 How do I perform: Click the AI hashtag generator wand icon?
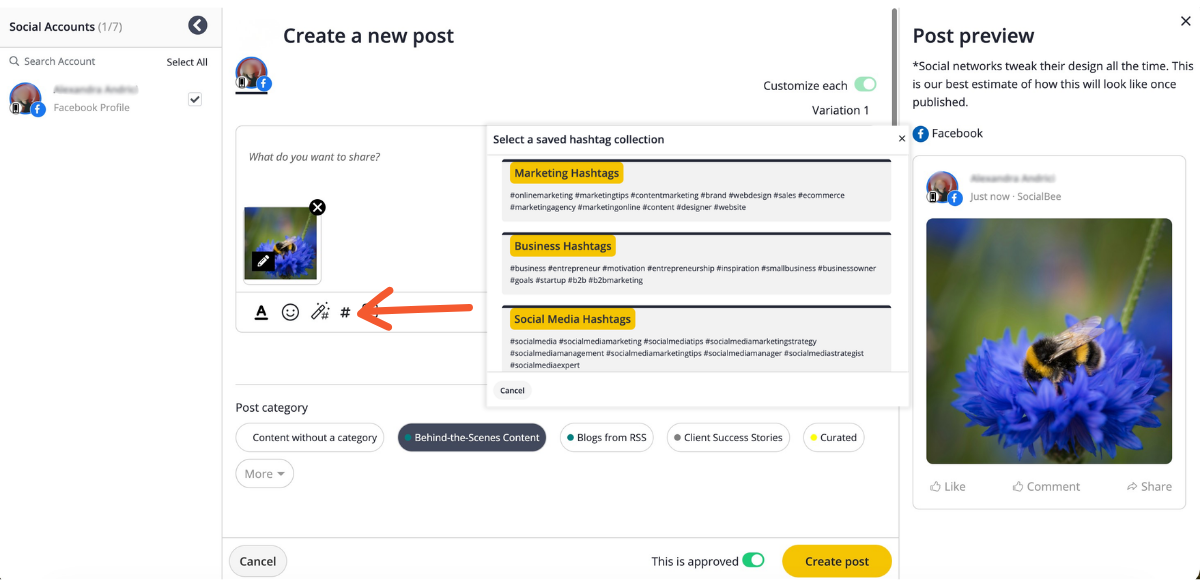click(x=320, y=312)
